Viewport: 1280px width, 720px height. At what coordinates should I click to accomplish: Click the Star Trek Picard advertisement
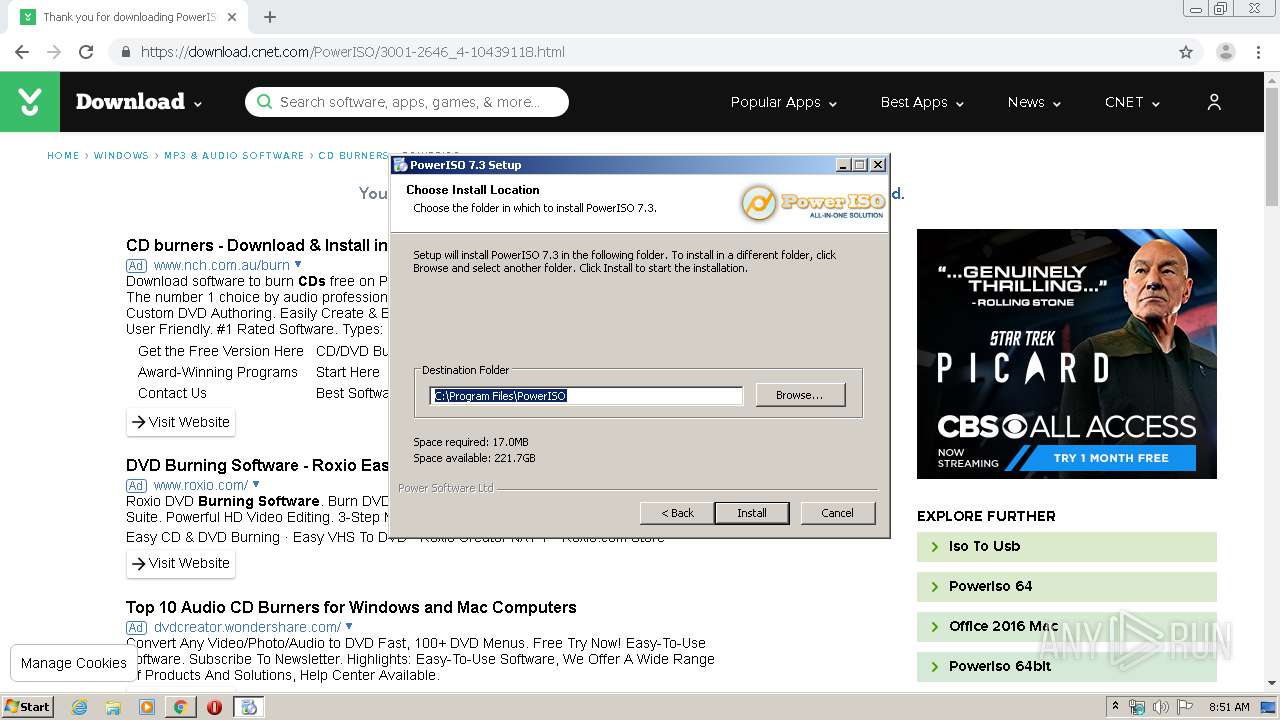pyautogui.click(x=1067, y=354)
